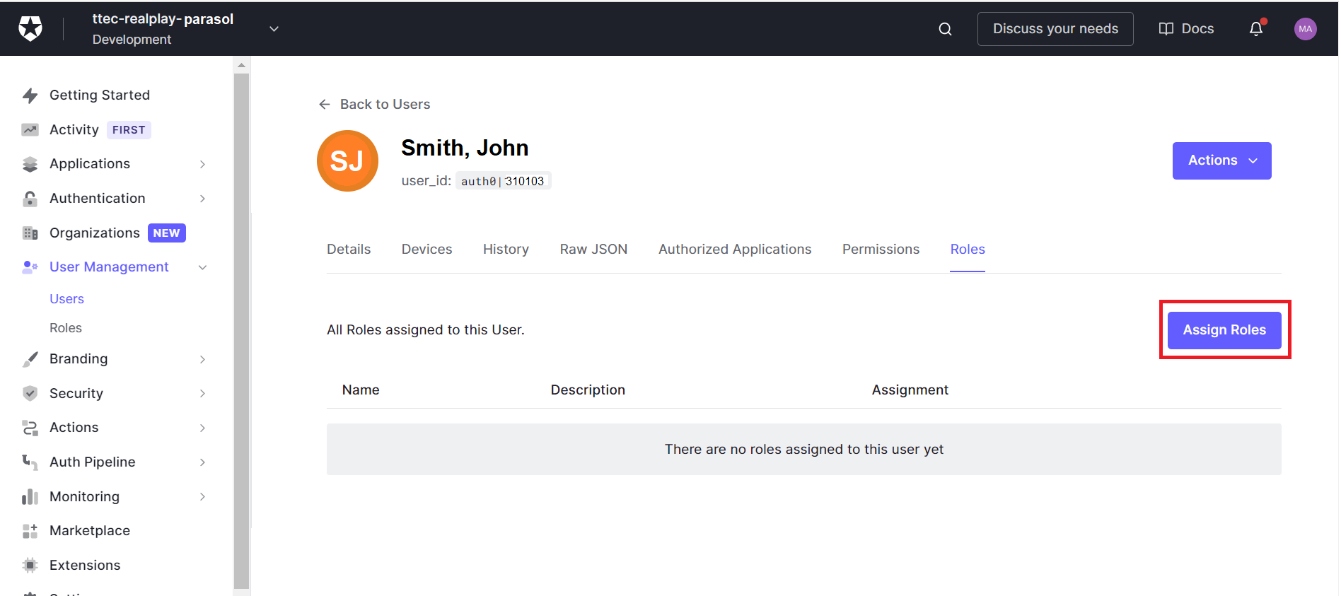Screen dimensions: 1341x596
Task: Click the Auth0 logo icon
Action: (x=31, y=29)
